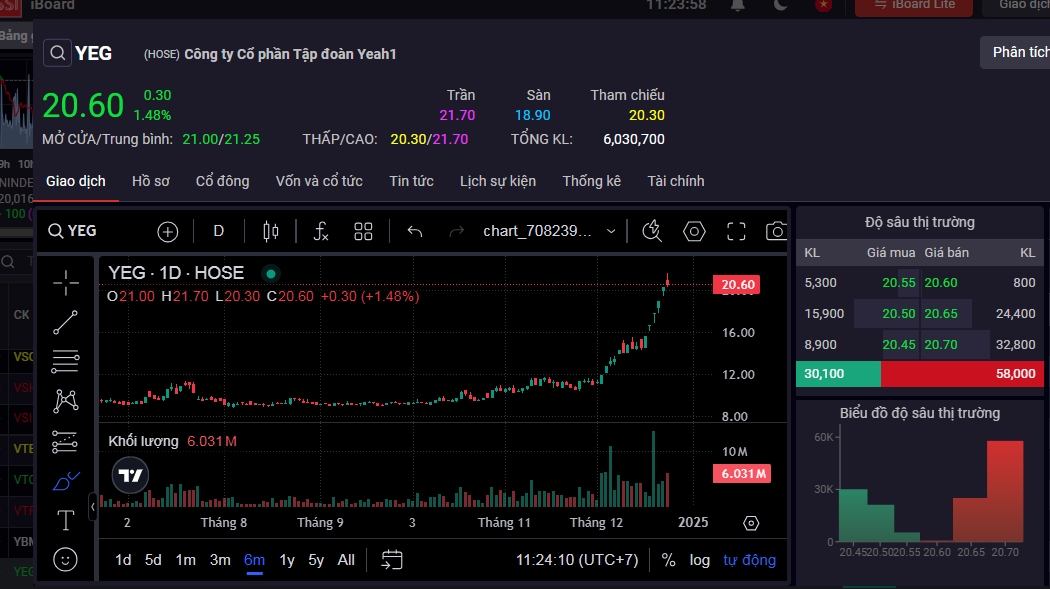Set the chart range to 1m
The height and width of the screenshot is (589, 1050).
coord(185,560)
